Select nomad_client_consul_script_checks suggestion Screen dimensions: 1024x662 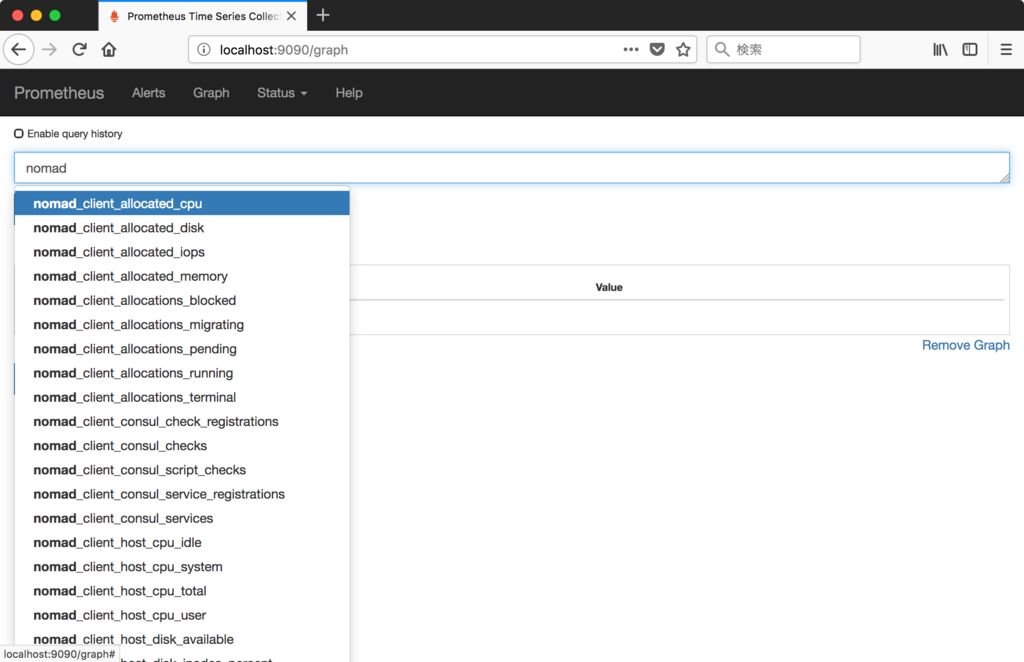tap(182, 469)
